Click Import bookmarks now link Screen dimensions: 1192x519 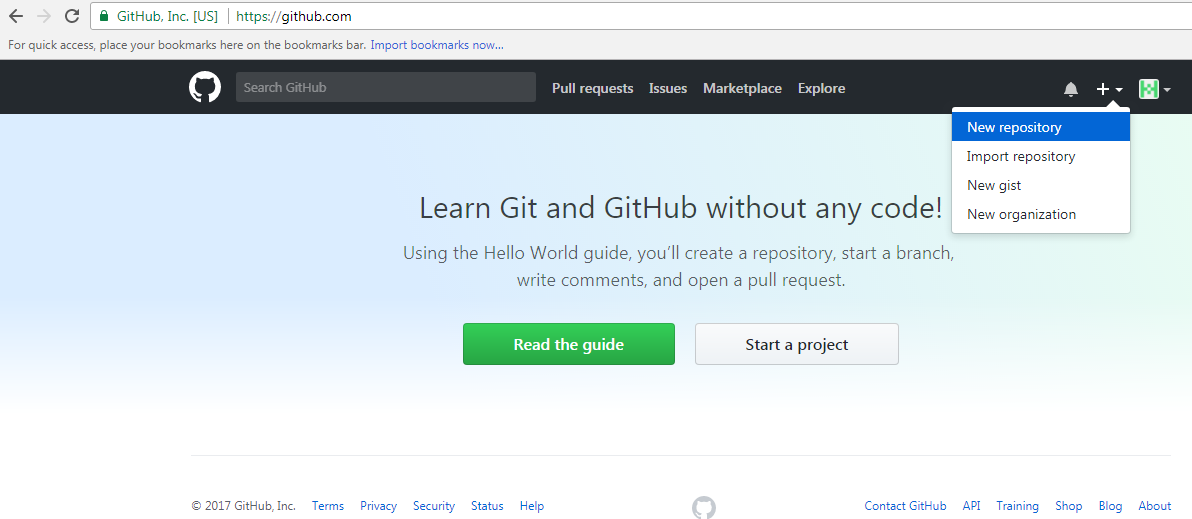pyautogui.click(x=437, y=45)
